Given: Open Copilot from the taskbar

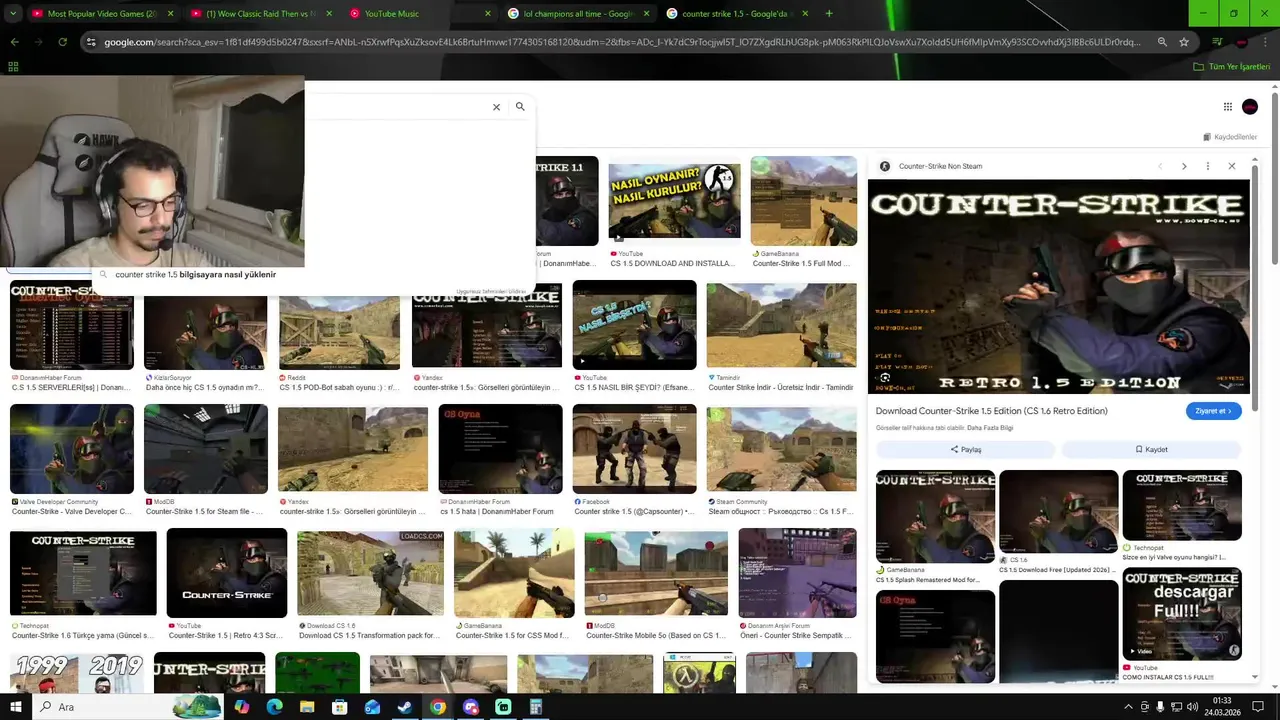Looking at the screenshot, I should coord(241,707).
